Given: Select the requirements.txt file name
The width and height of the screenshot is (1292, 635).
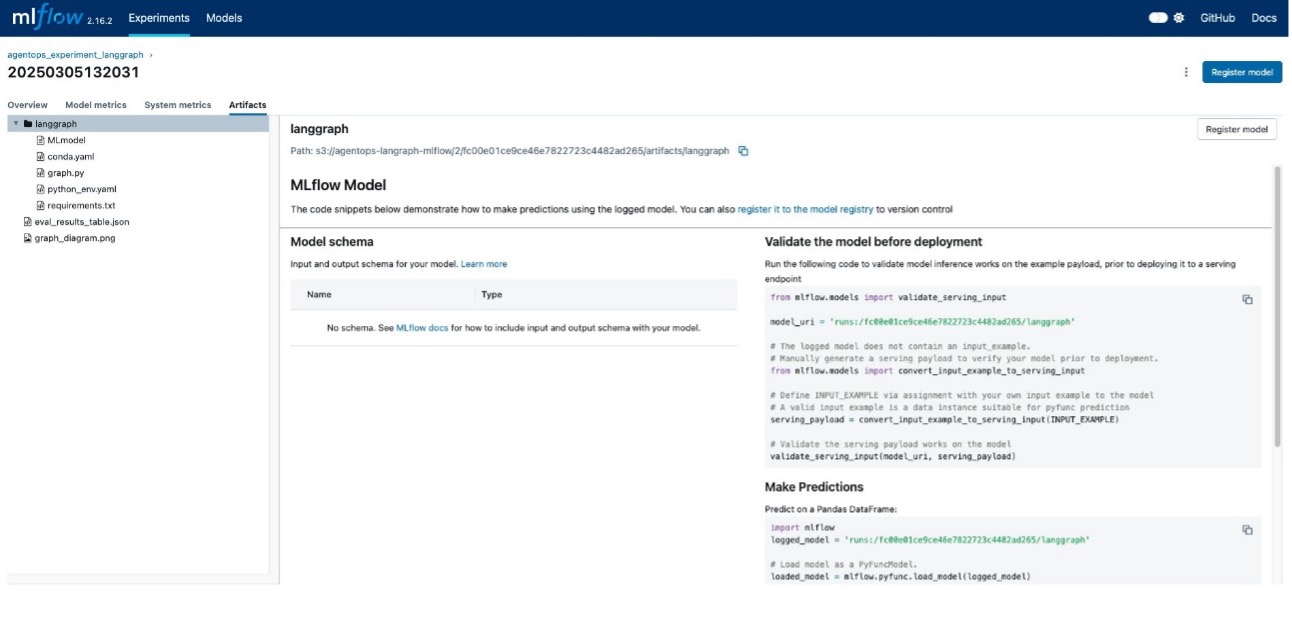Looking at the screenshot, I should click(x=81, y=205).
